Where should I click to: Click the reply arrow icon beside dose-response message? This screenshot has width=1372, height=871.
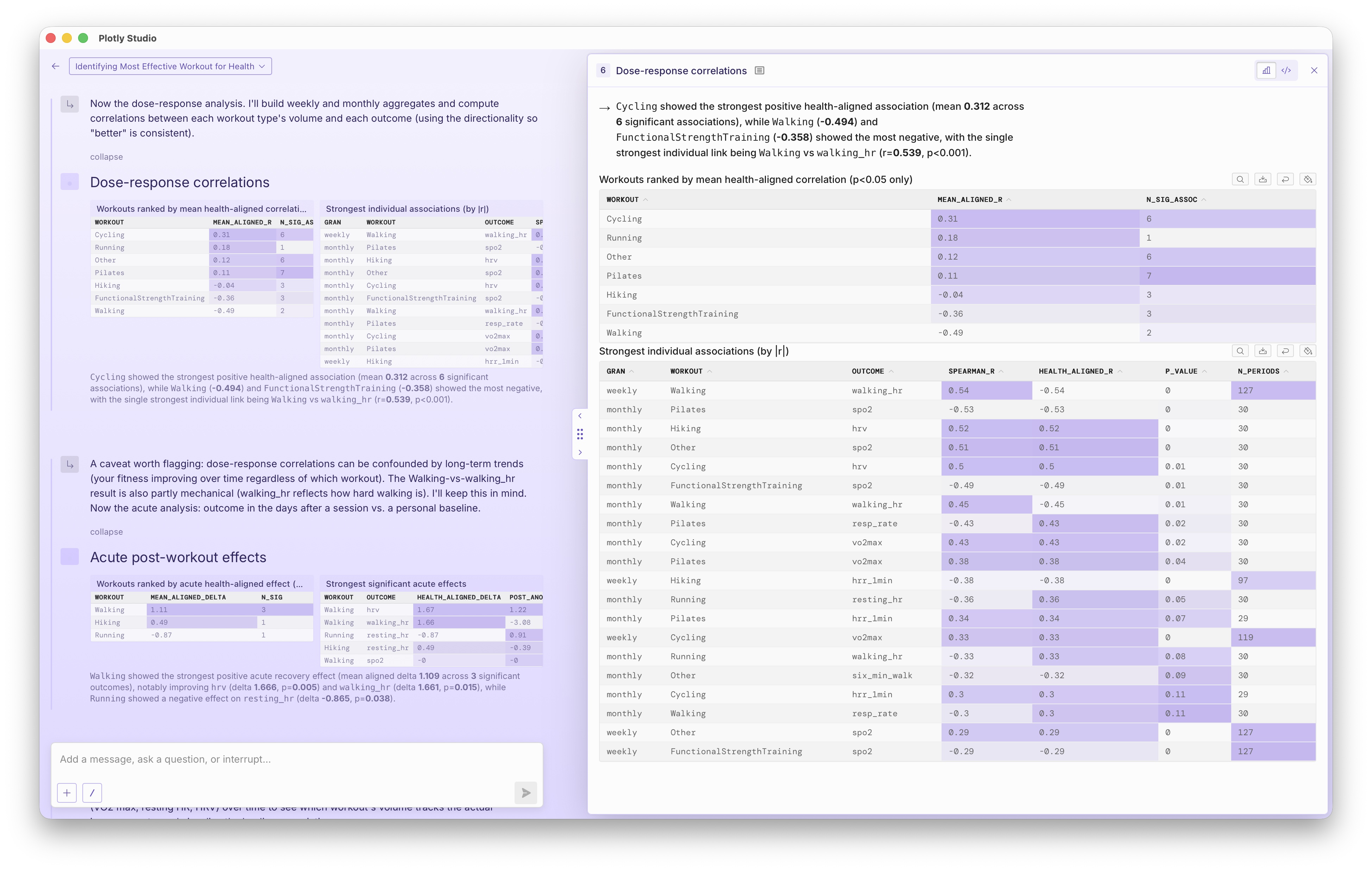coord(69,104)
